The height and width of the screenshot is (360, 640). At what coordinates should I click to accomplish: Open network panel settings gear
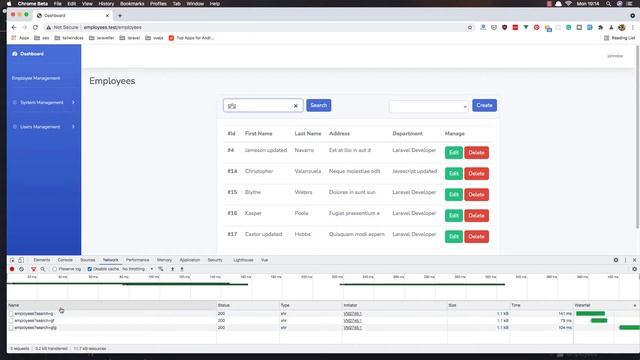coord(634,269)
